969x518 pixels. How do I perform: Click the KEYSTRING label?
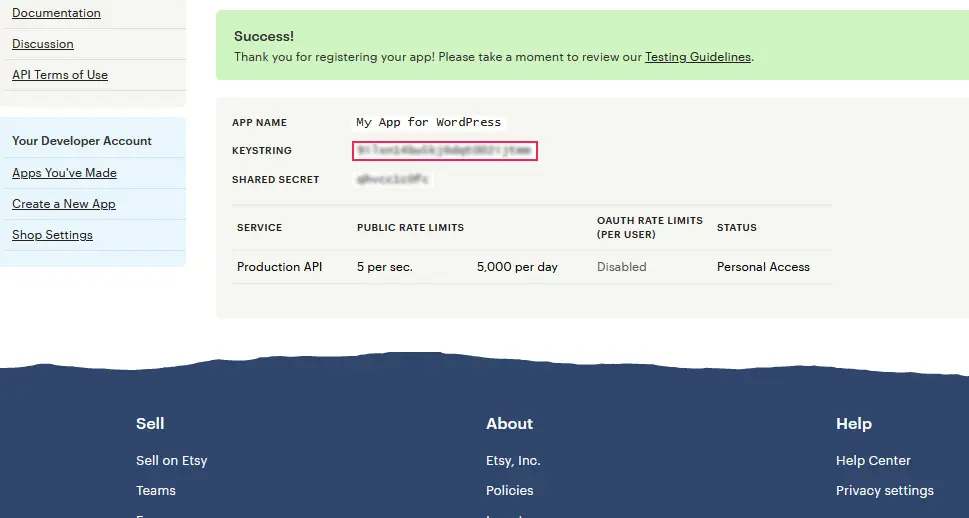pos(262,151)
